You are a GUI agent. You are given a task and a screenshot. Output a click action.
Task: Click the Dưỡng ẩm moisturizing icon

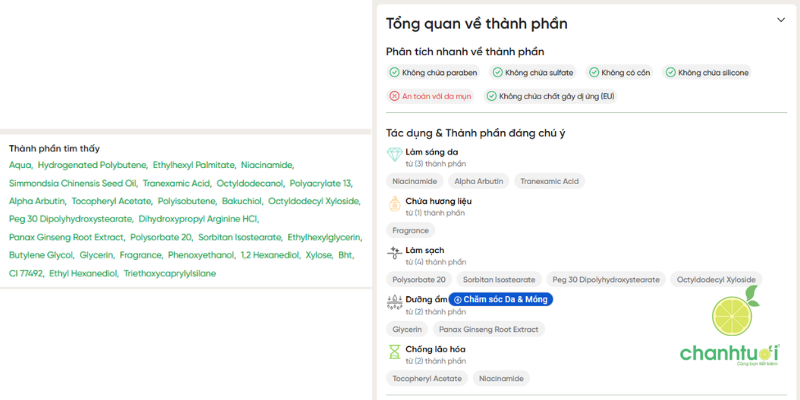coord(394,304)
